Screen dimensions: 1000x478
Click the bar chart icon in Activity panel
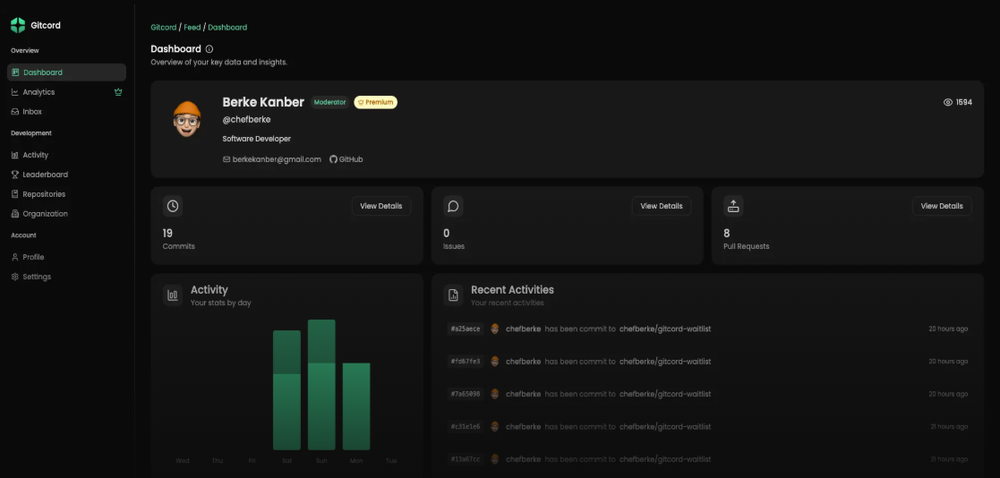tap(173, 295)
